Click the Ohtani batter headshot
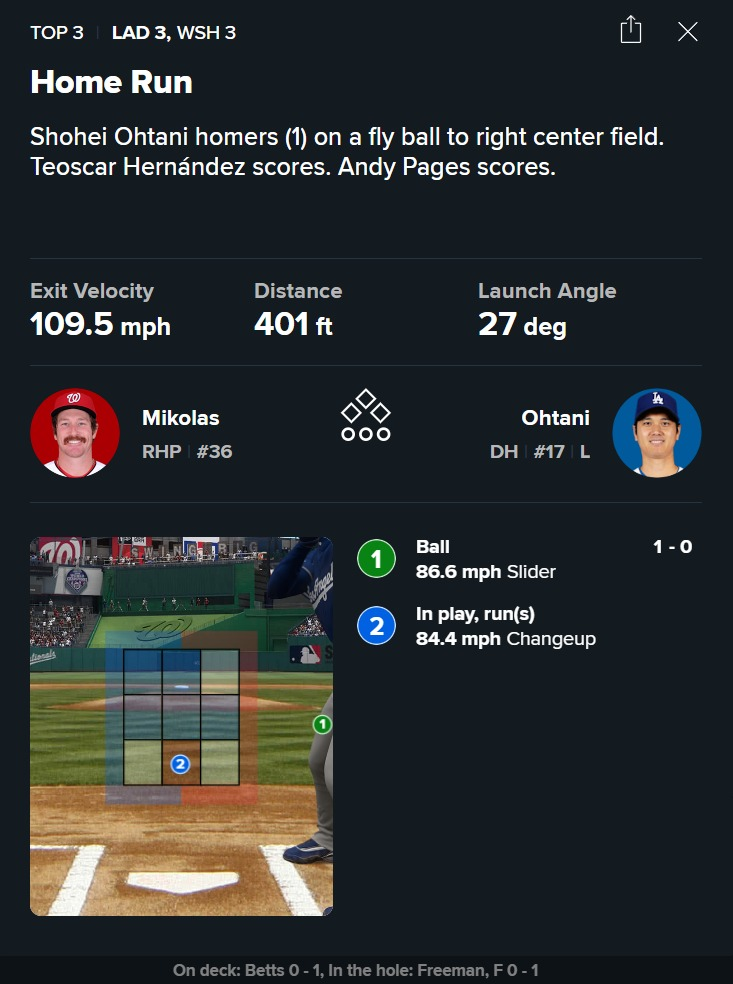This screenshot has width=733, height=984. tap(657, 433)
